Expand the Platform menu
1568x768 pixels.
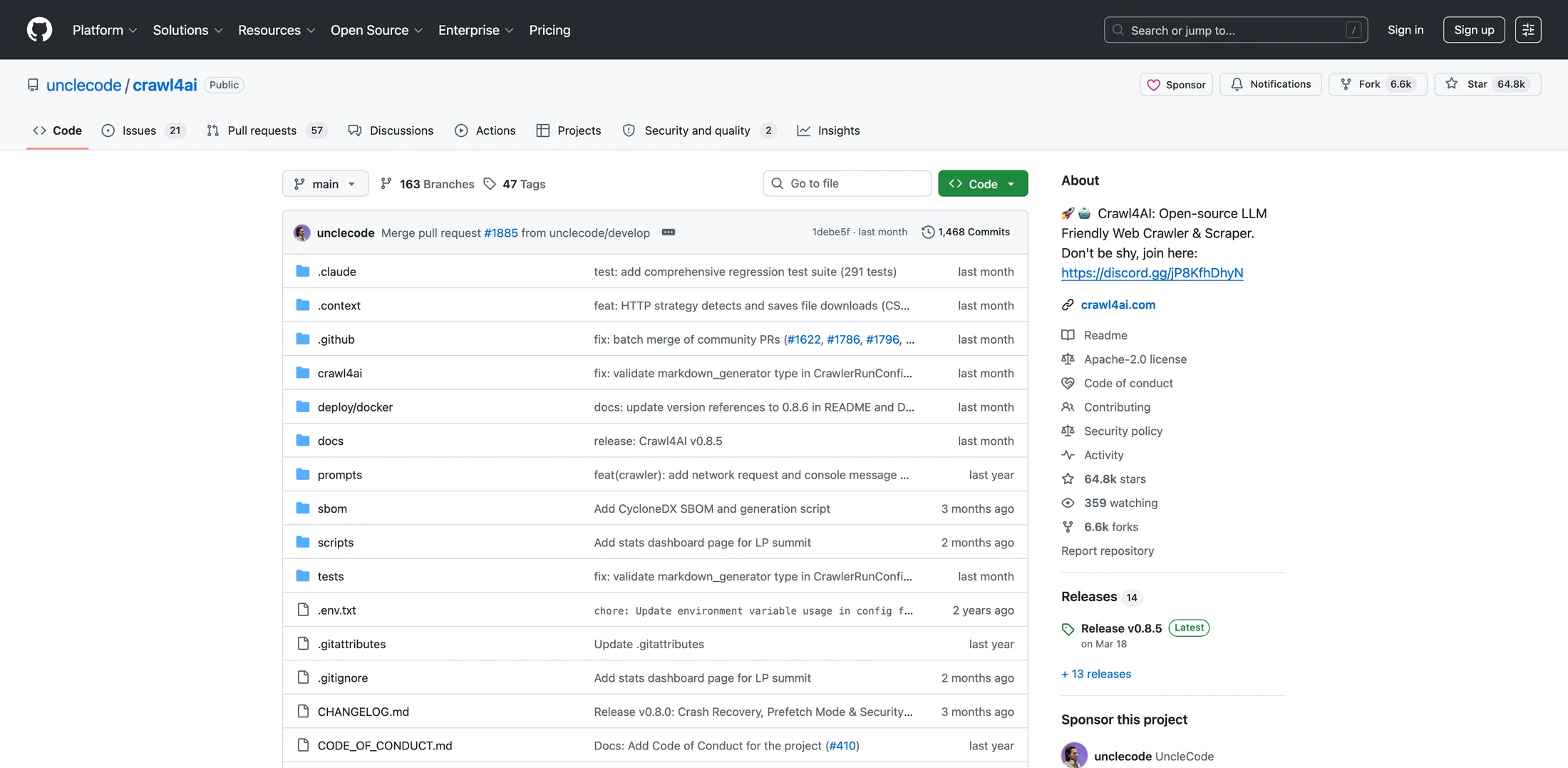tap(105, 30)
